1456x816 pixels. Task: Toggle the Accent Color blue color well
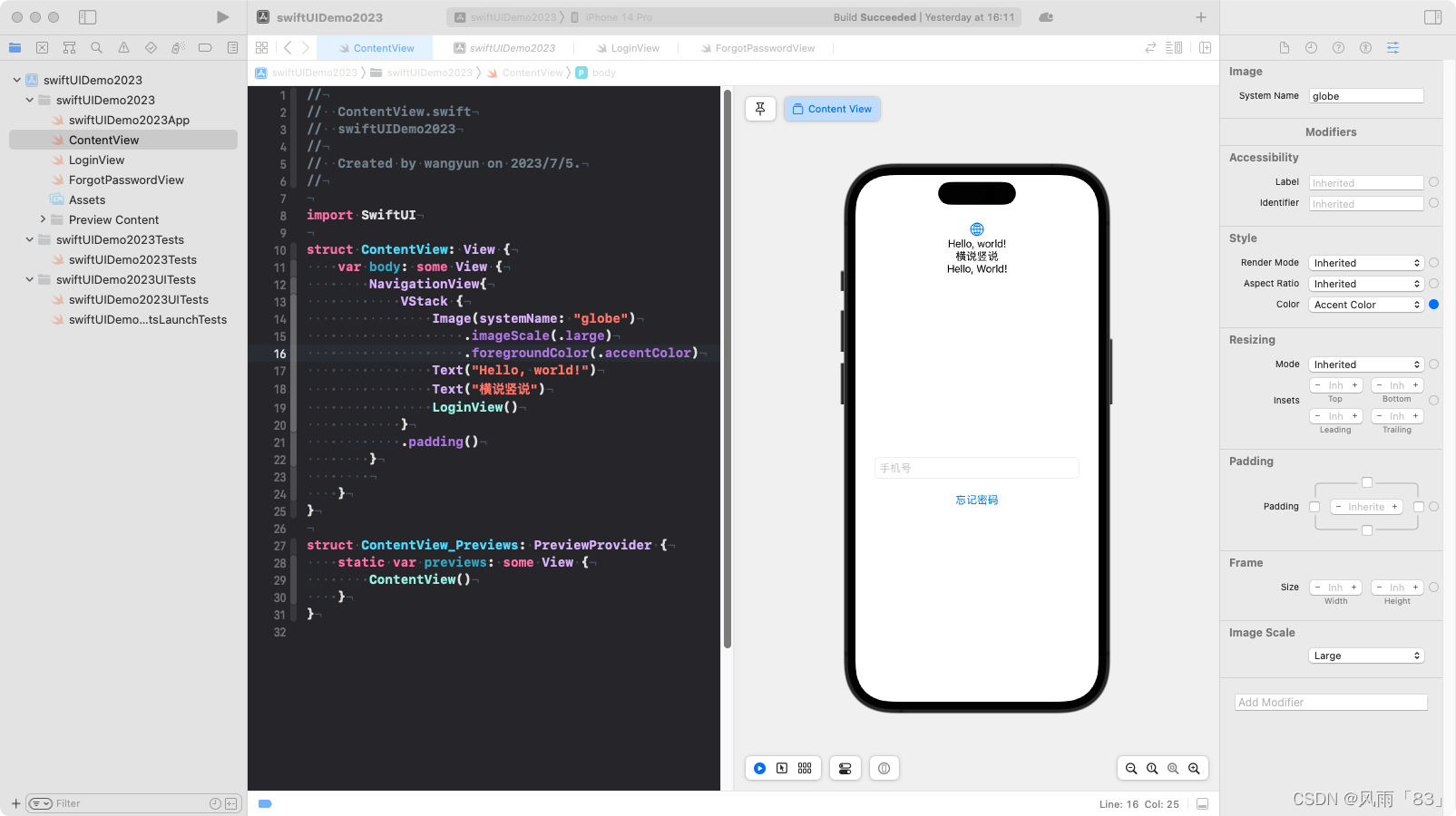point(1433,305)
